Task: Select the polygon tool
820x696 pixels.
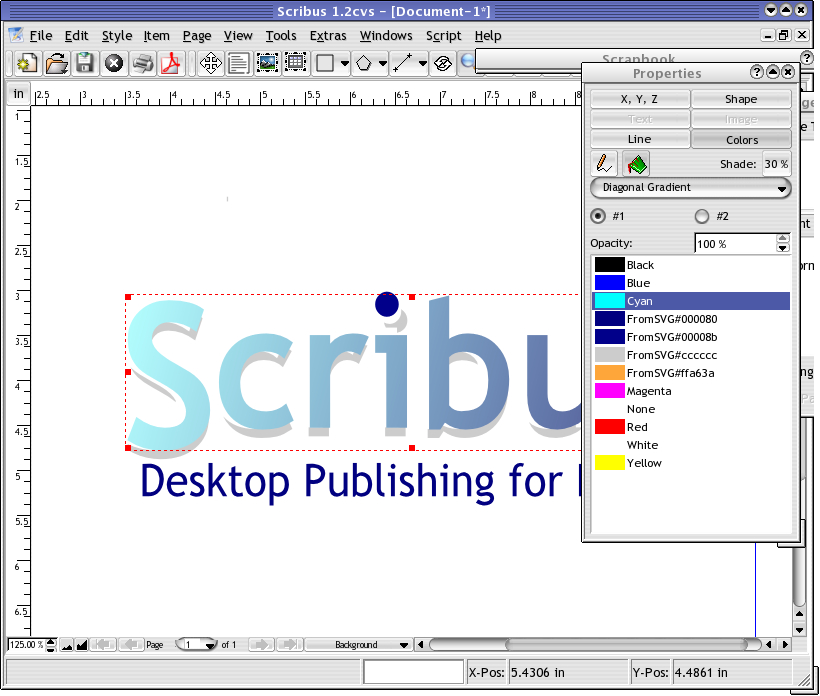Action: coord(363,63)
